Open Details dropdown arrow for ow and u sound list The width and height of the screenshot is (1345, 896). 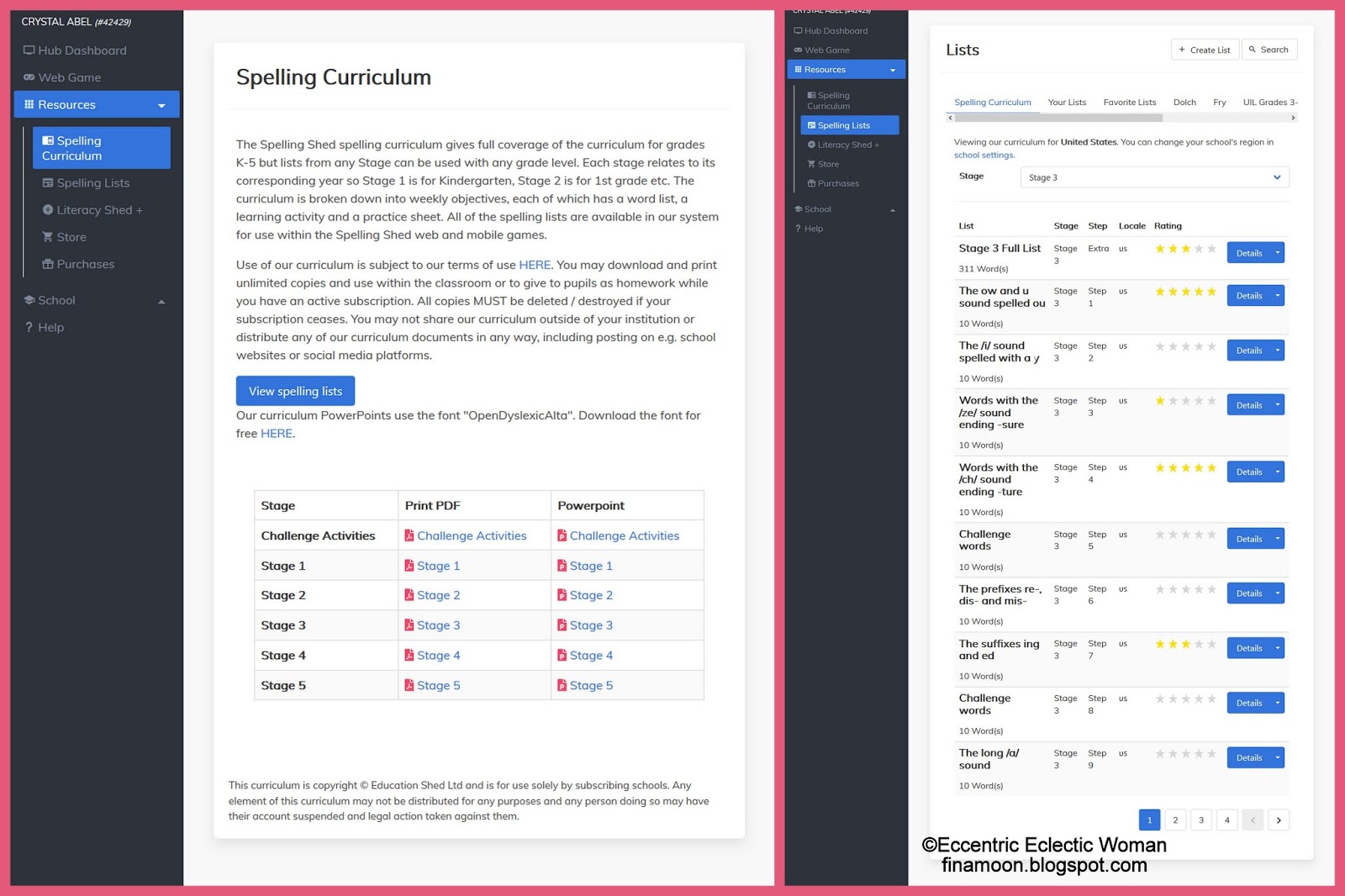tap(1278, 296)
